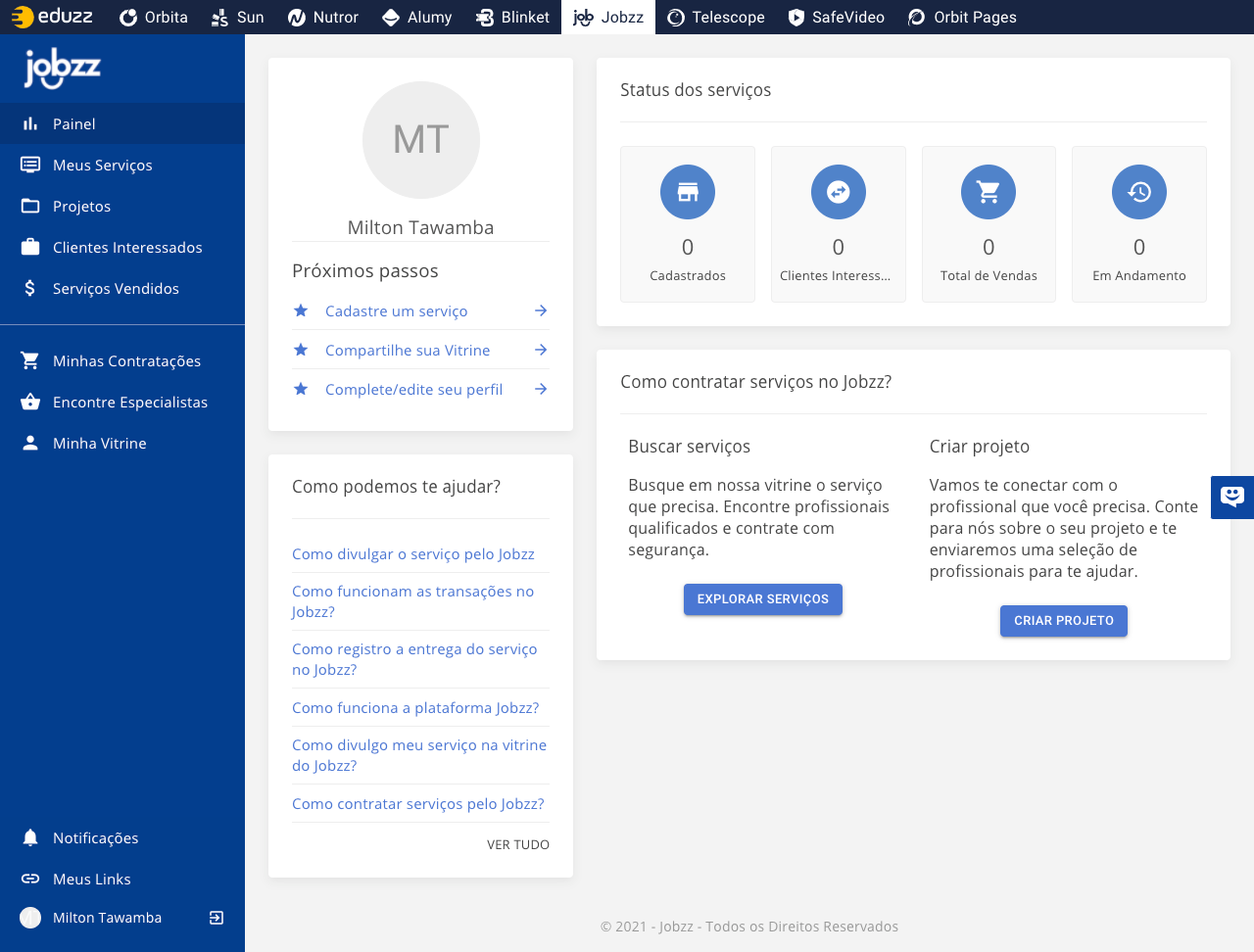Viewport: 1254px width, 952px height.
Task: Open Como funciona a plataforma Jobzz?
Action: coord(415,707)
